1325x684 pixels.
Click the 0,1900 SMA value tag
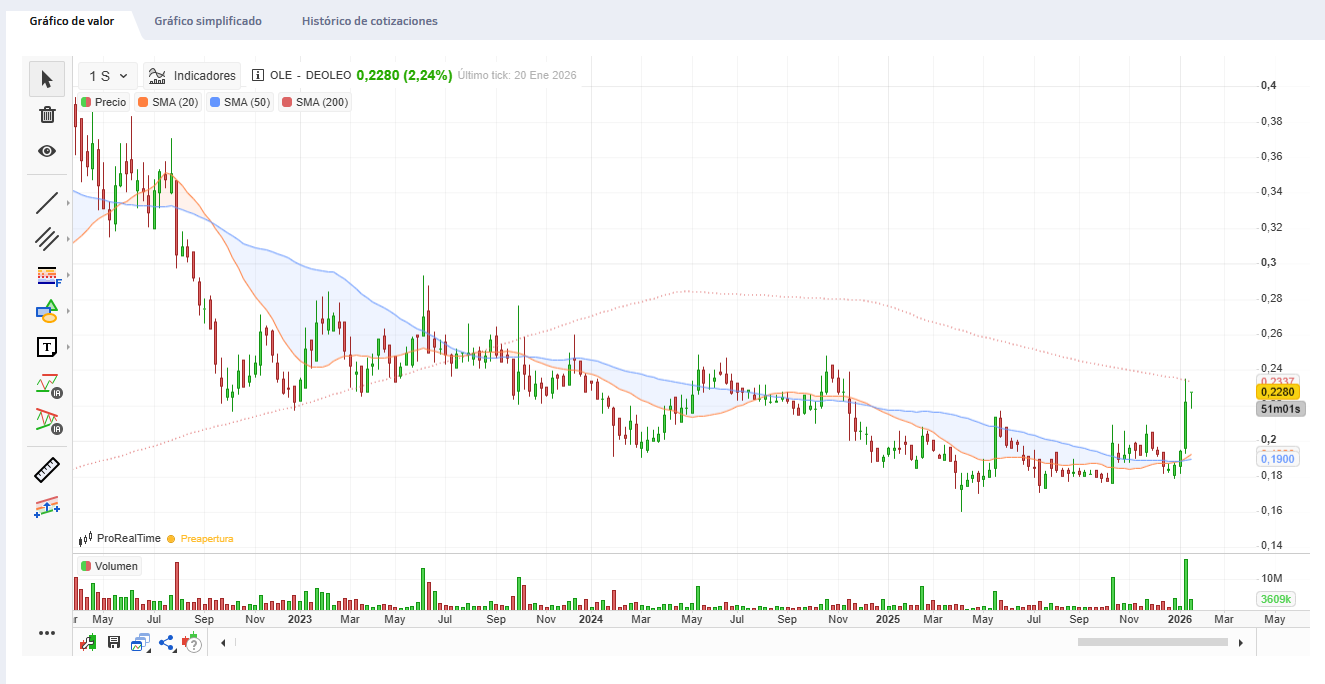[x=1278, y=459]
